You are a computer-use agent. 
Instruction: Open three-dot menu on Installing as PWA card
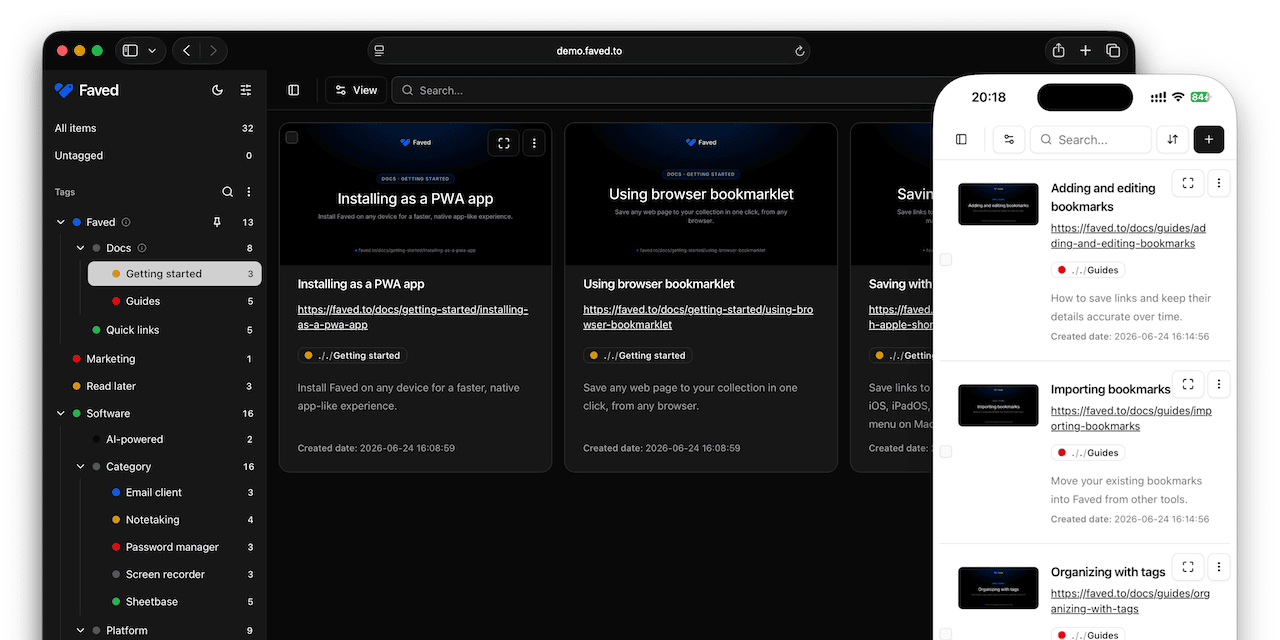(x=534, y=143)
